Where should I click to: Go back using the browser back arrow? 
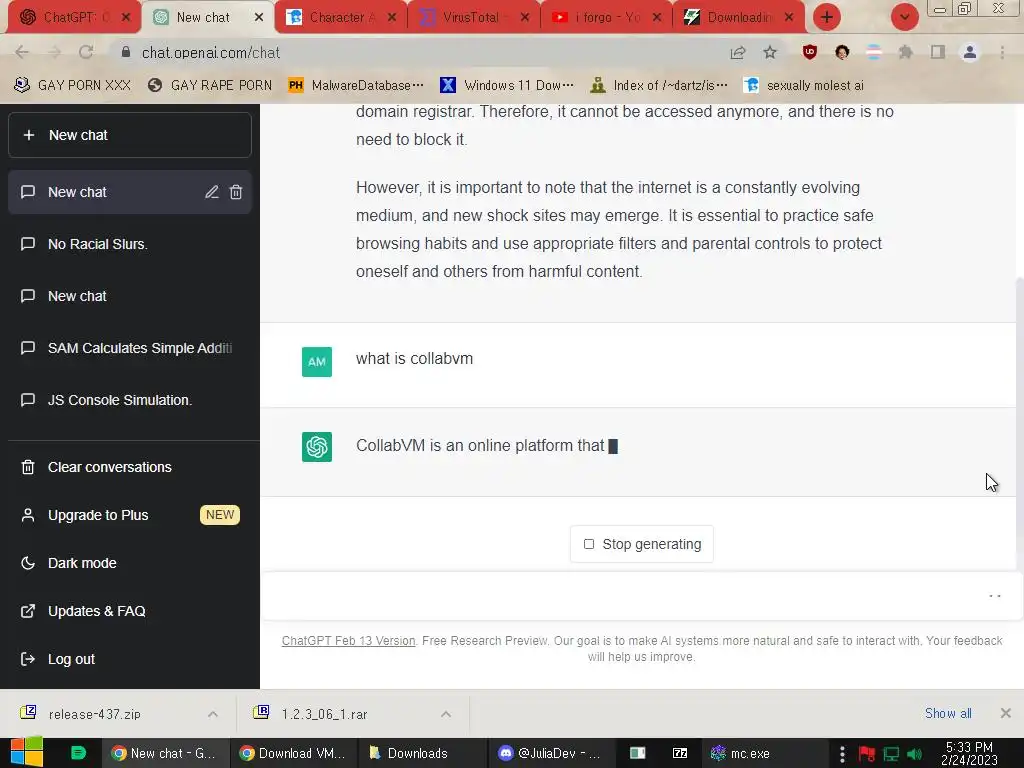coord(22,52)
